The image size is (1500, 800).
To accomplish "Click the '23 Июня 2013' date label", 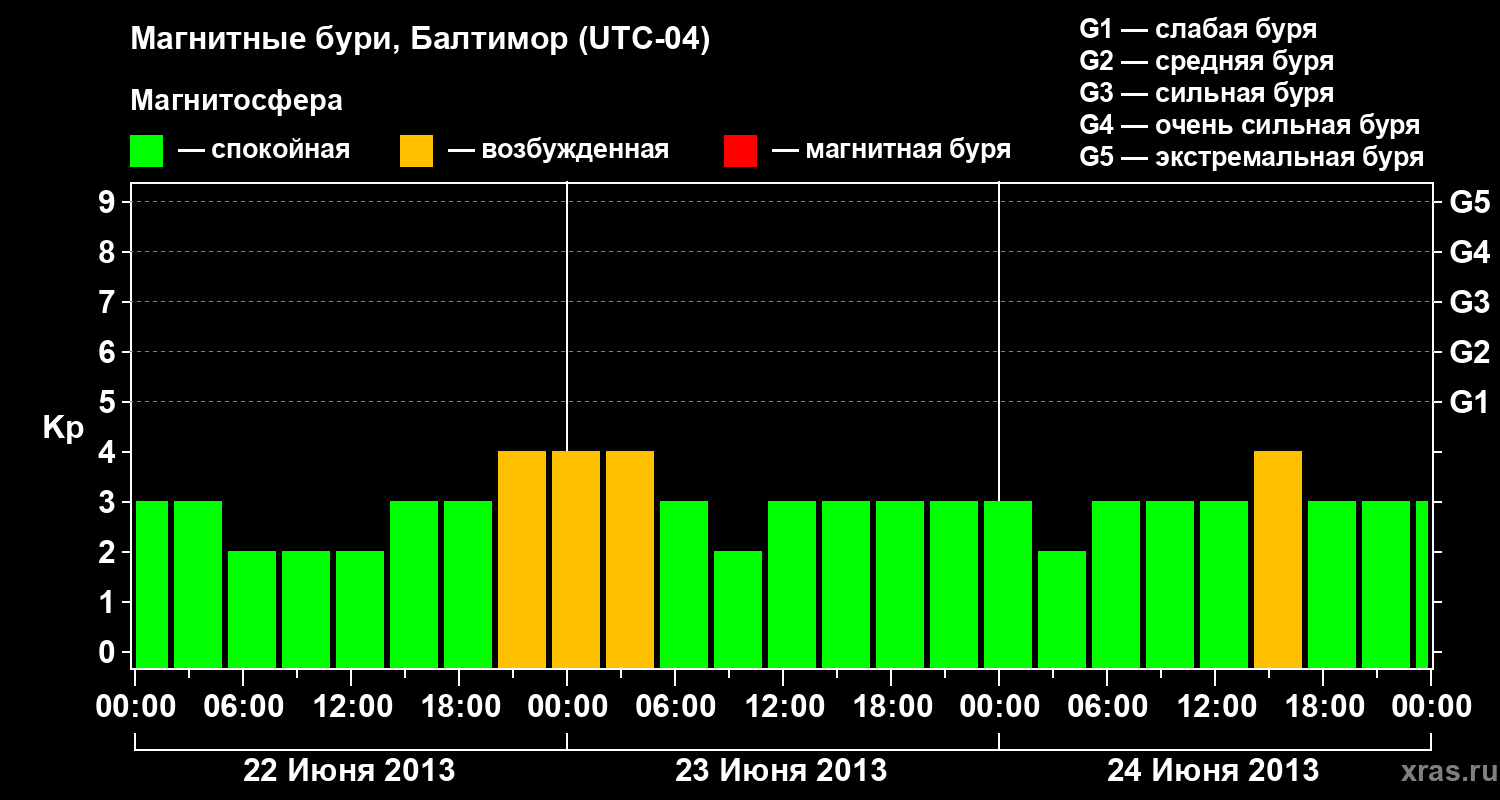I will pos(781,771).
